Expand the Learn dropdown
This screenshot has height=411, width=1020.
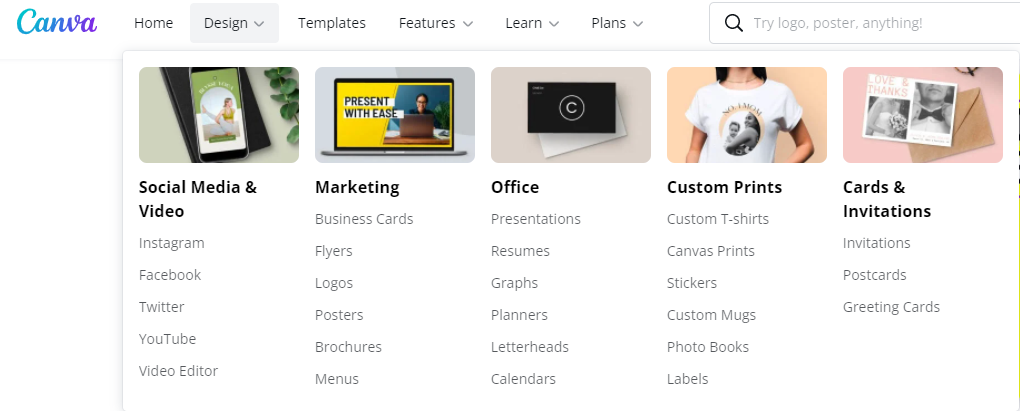(x=532, y=23)
